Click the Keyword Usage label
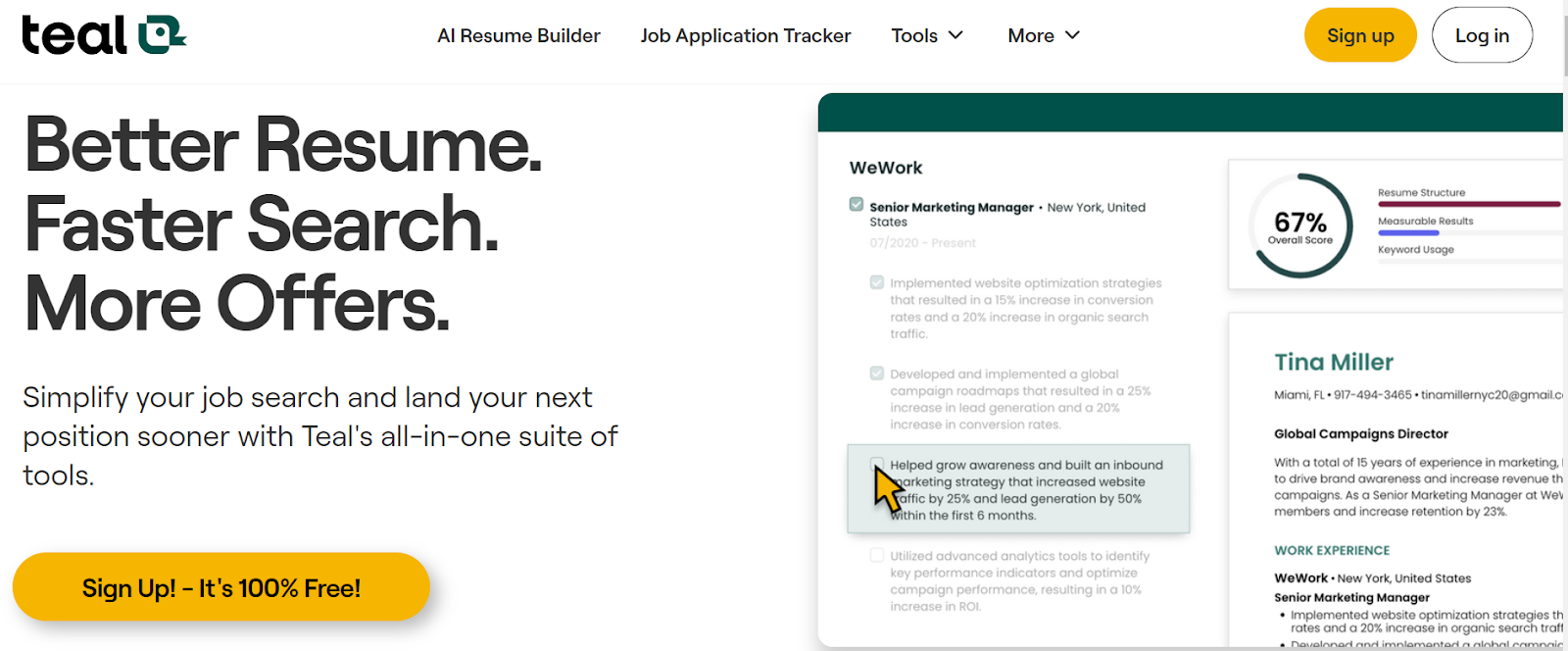 pyautogui.click(x=1415, y=250)
